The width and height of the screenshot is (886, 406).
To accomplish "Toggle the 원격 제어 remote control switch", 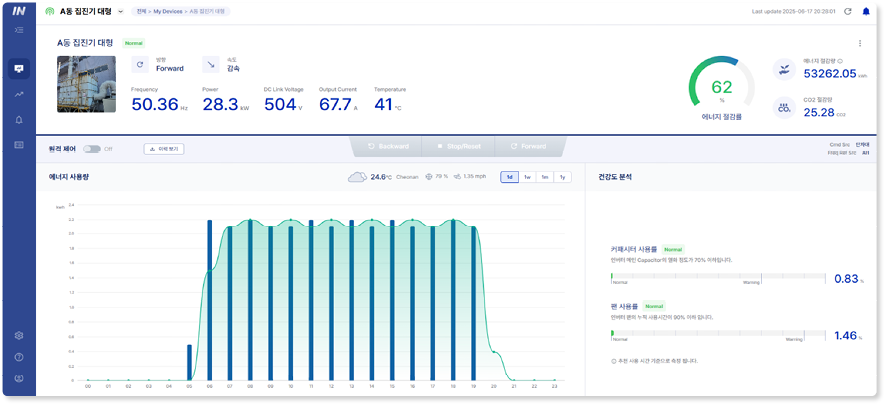I will (91, 148).
